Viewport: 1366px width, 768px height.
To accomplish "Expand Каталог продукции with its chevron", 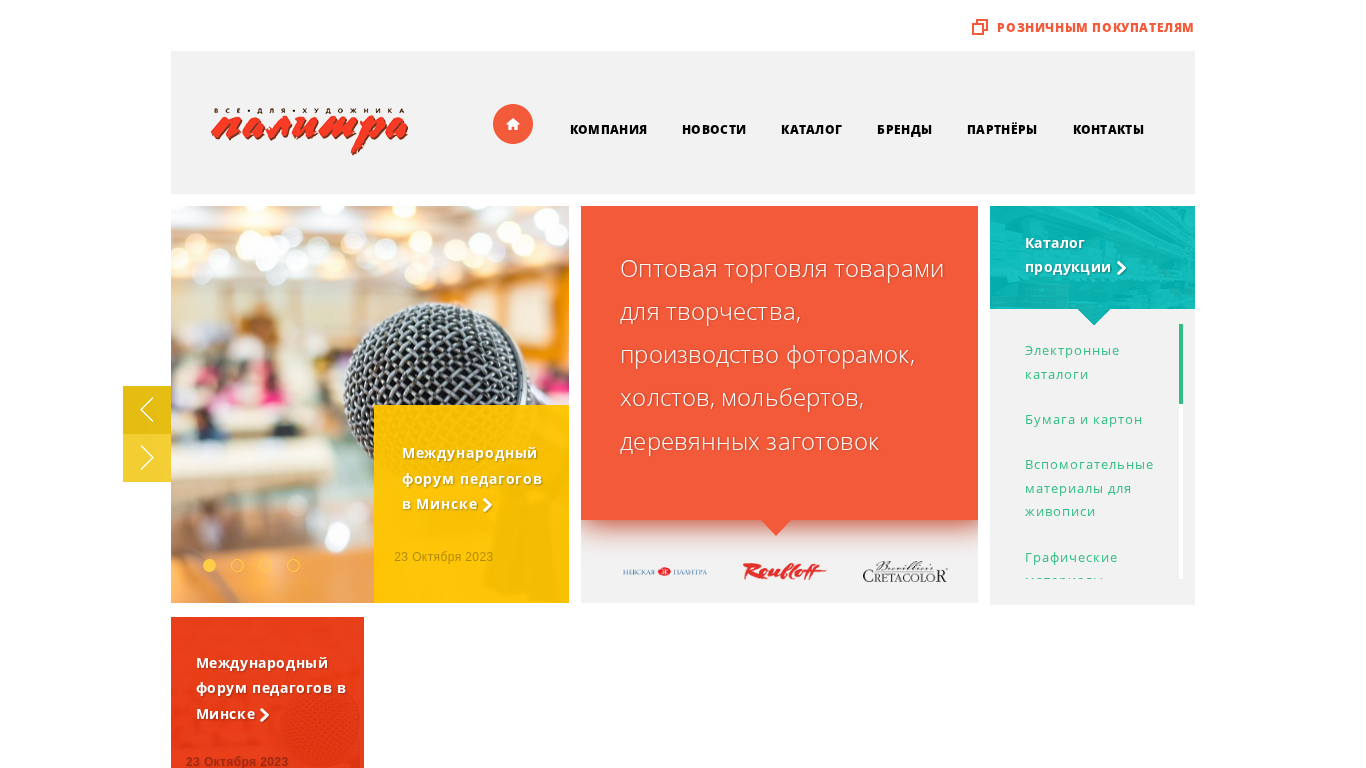I will 1122,268.
